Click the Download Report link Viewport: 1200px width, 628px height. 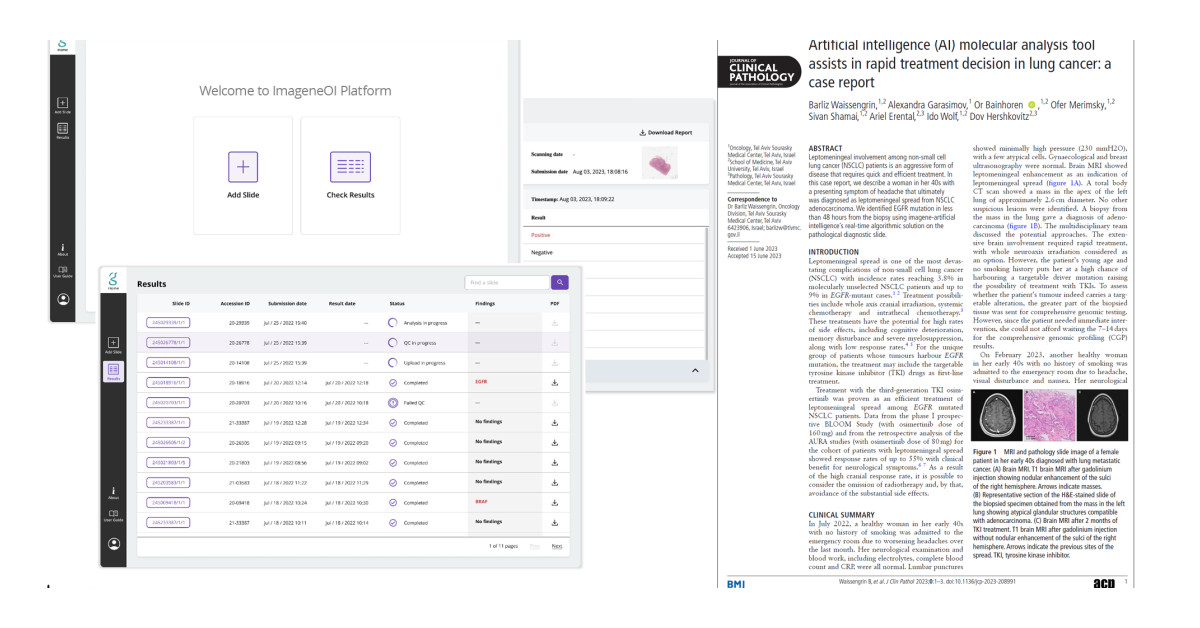(x=668, y=133)
